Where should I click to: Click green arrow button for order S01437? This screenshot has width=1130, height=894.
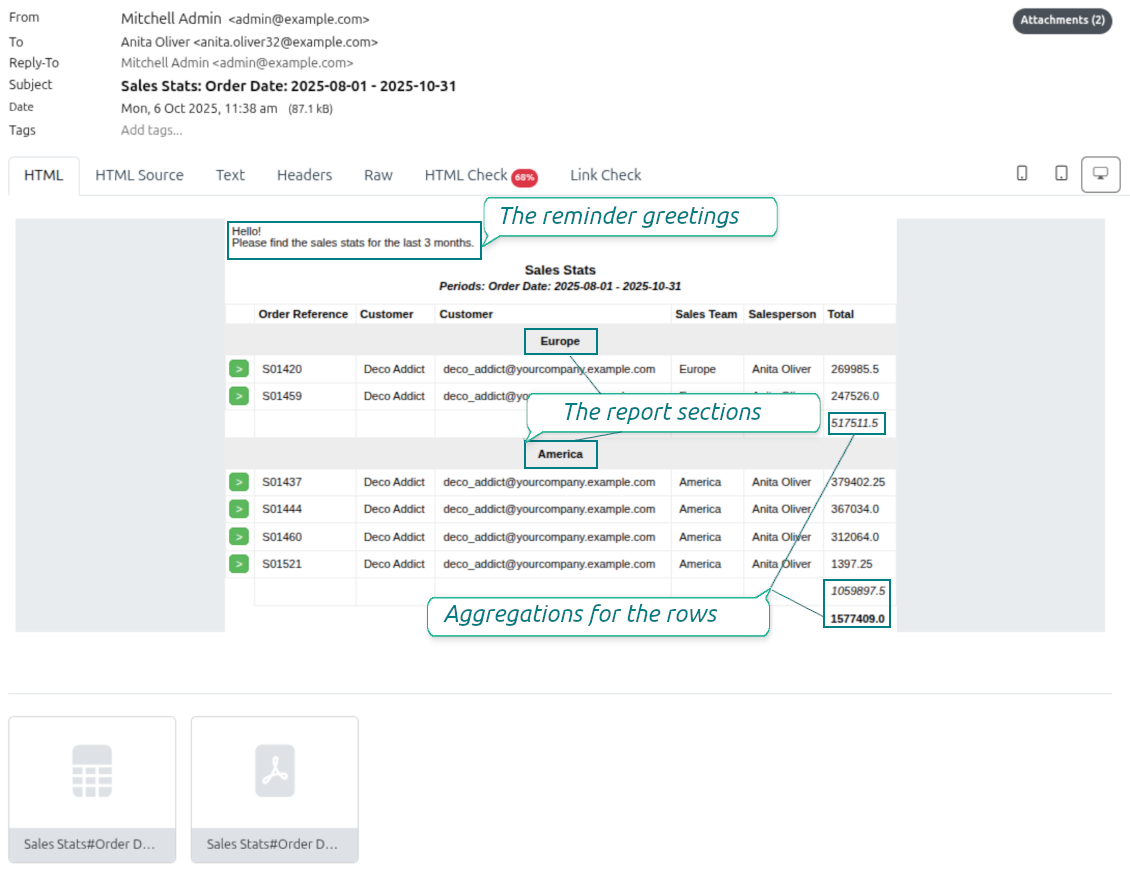tap(238, 482)
